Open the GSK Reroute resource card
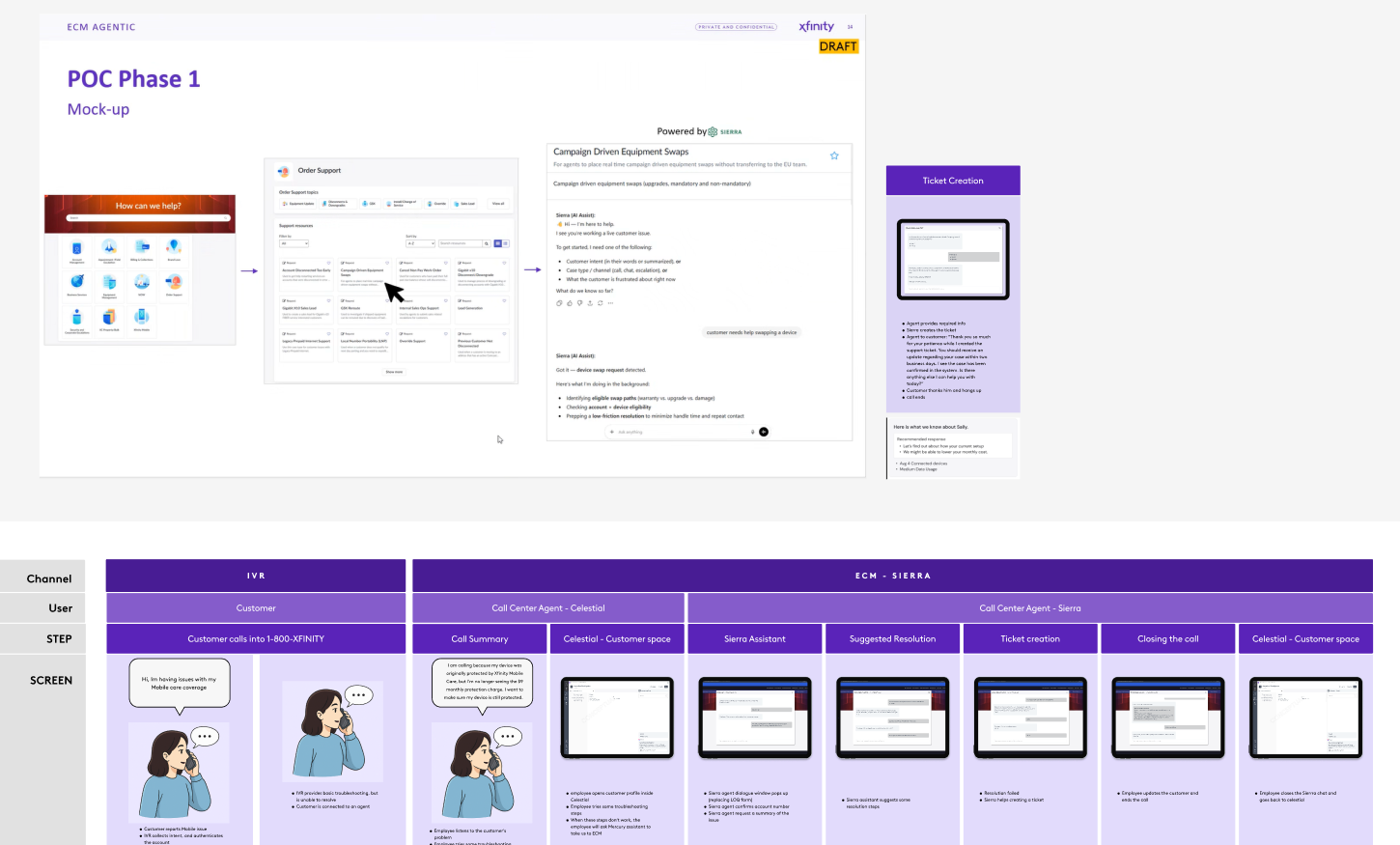Screen dimensions: 1400x845 click(365, 310)
